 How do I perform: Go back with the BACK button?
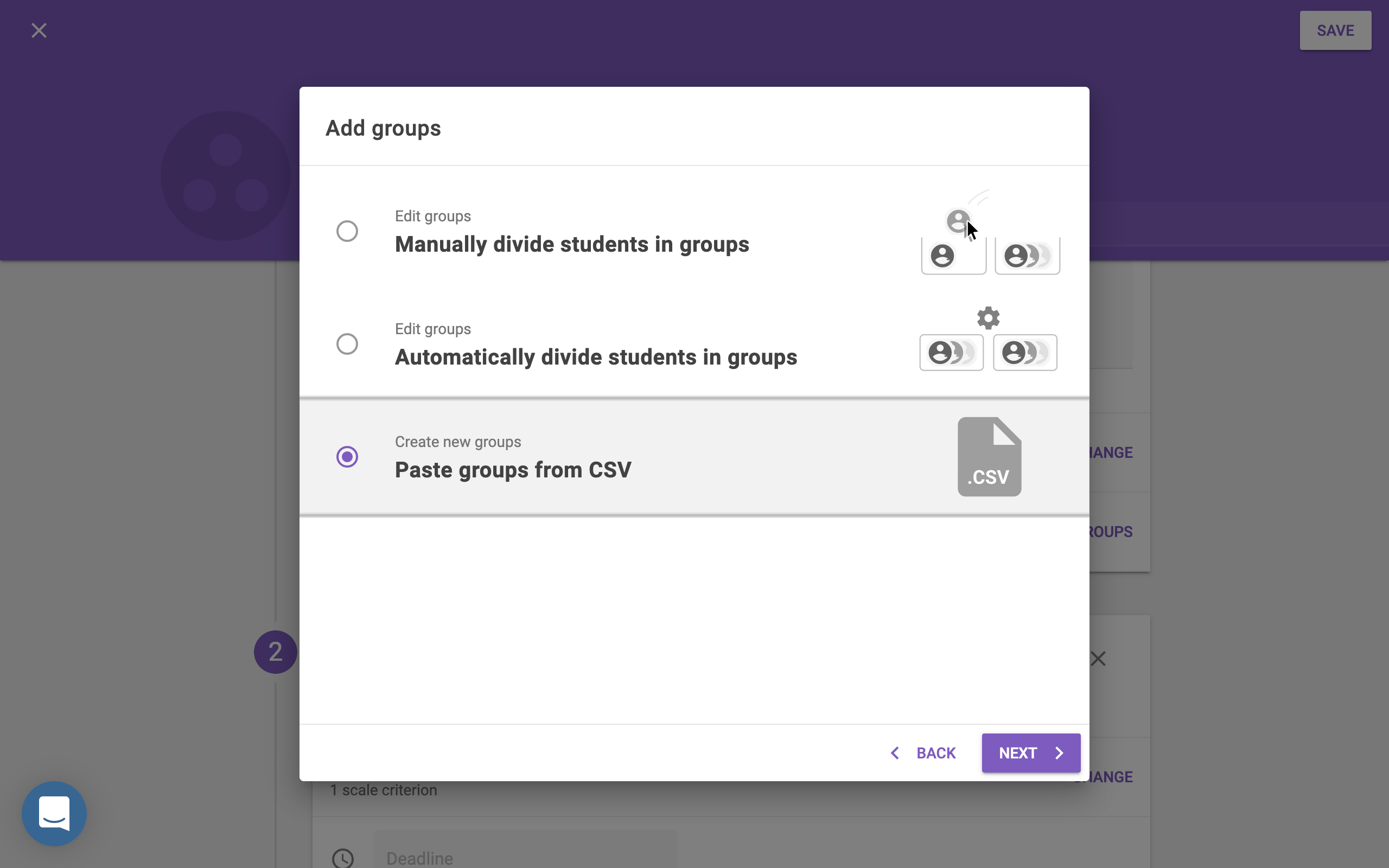[x=923, y=752]
